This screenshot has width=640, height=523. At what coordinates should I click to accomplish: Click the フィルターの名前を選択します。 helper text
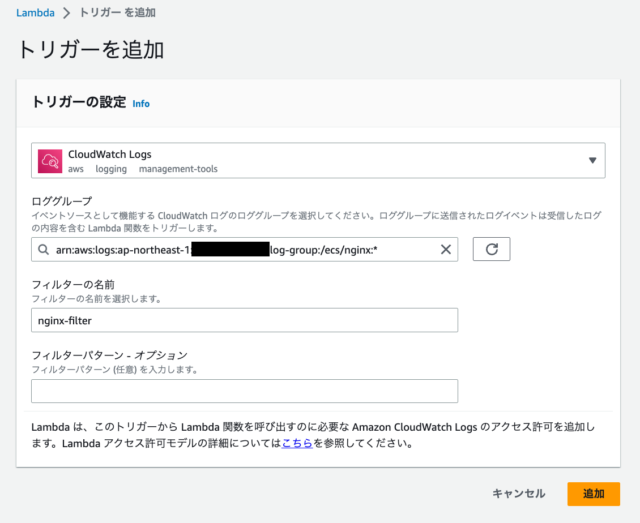point(97,299)
